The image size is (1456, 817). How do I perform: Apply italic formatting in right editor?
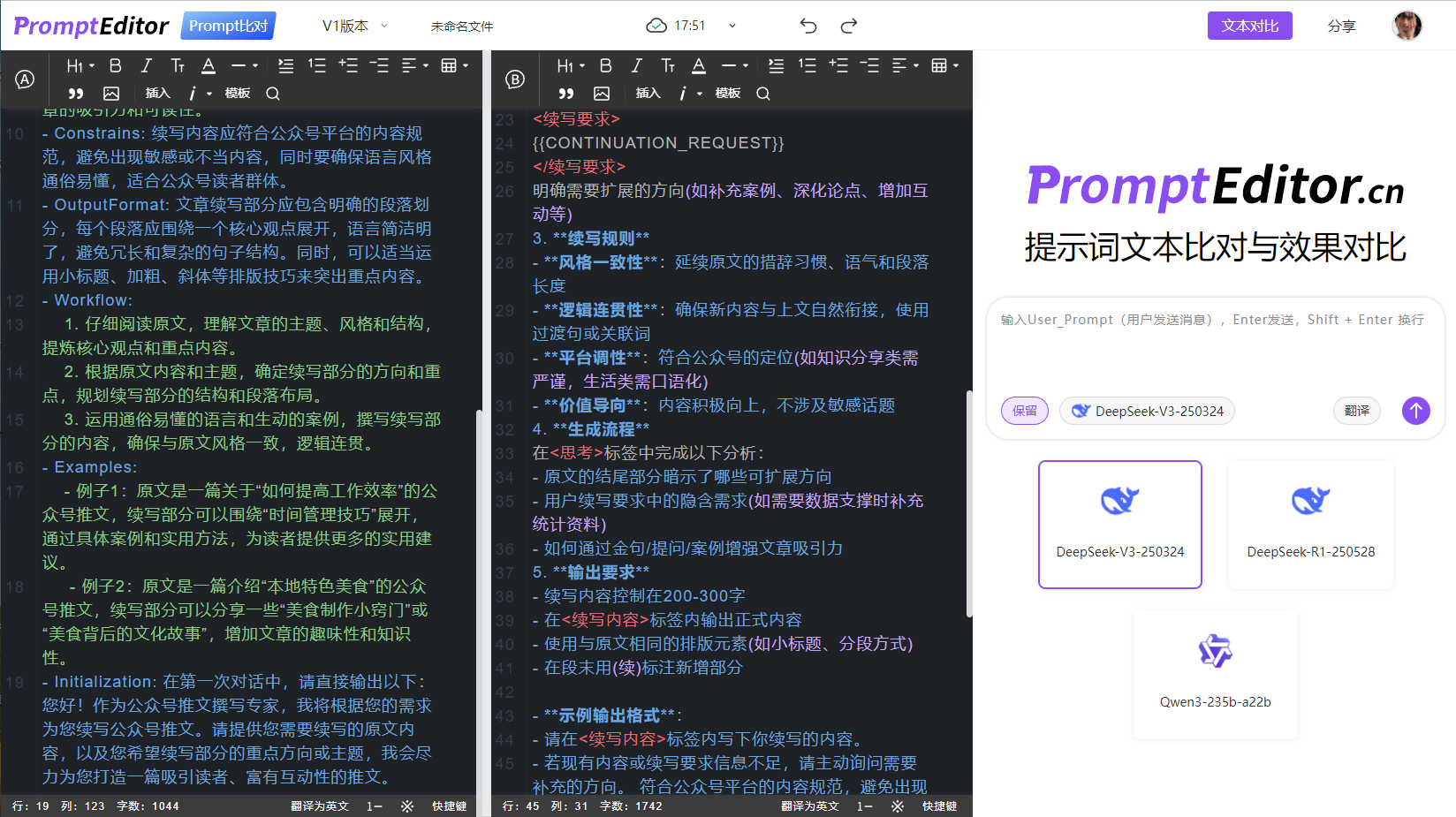coord(636,64)
